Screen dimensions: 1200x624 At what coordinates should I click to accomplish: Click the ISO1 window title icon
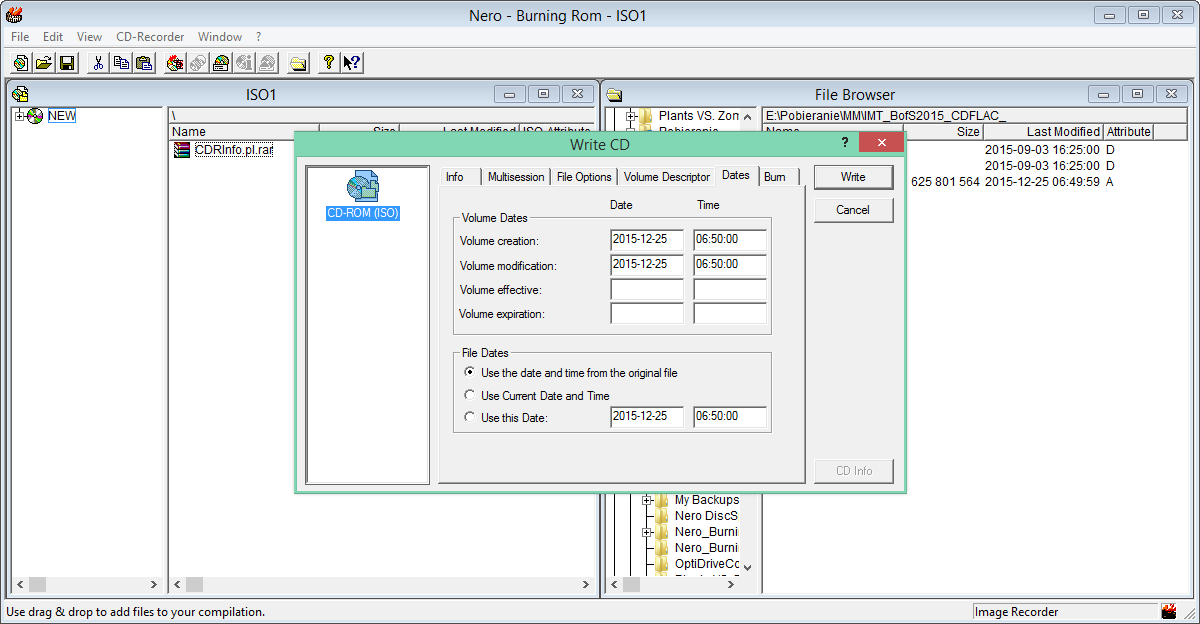[x=20, y=95]
